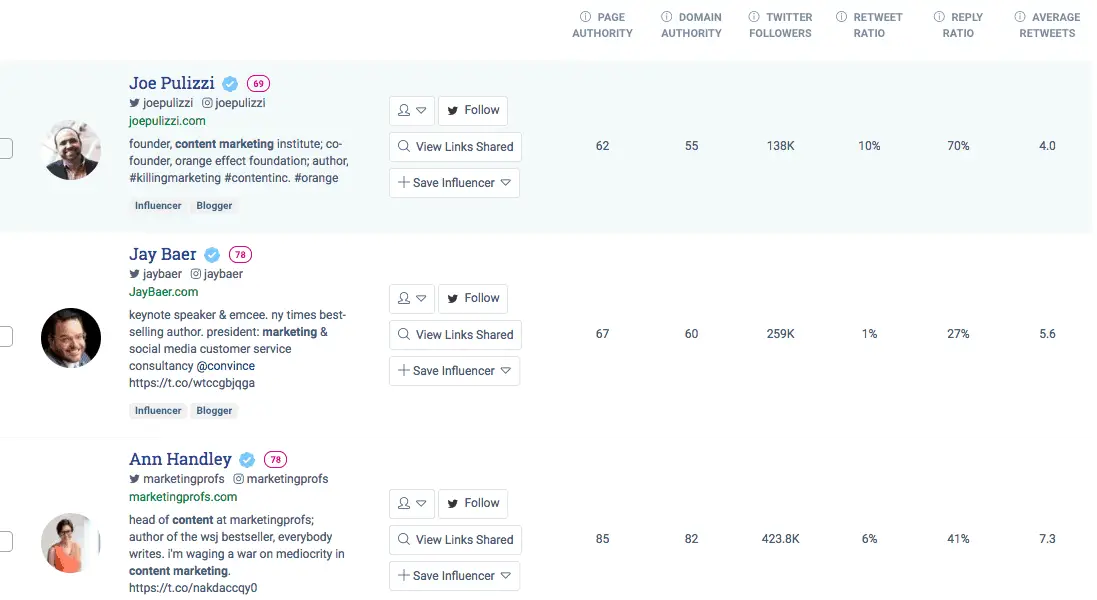Click the Reply Ratio info icon
Viewport: 1097px width, 600px height.
tap(940, 17)
